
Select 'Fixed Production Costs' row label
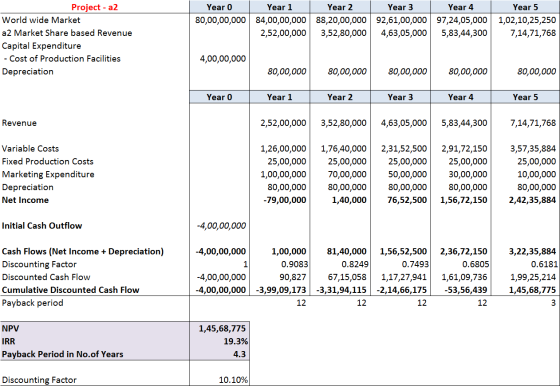(47, 161)
